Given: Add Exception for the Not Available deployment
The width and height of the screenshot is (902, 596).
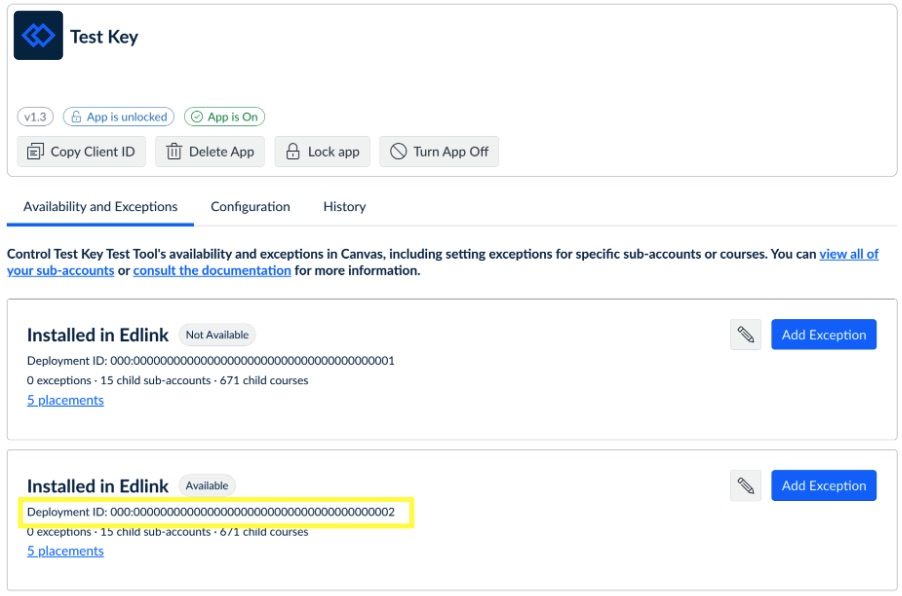Looking at the screenshot, I should click(x=824, y=335).
